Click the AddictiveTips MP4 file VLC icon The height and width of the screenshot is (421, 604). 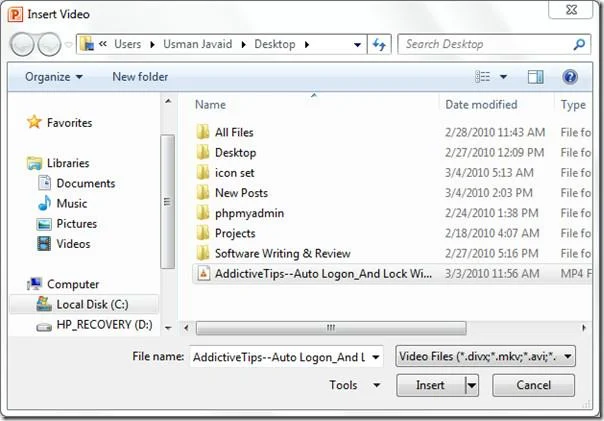pos(203,273)
